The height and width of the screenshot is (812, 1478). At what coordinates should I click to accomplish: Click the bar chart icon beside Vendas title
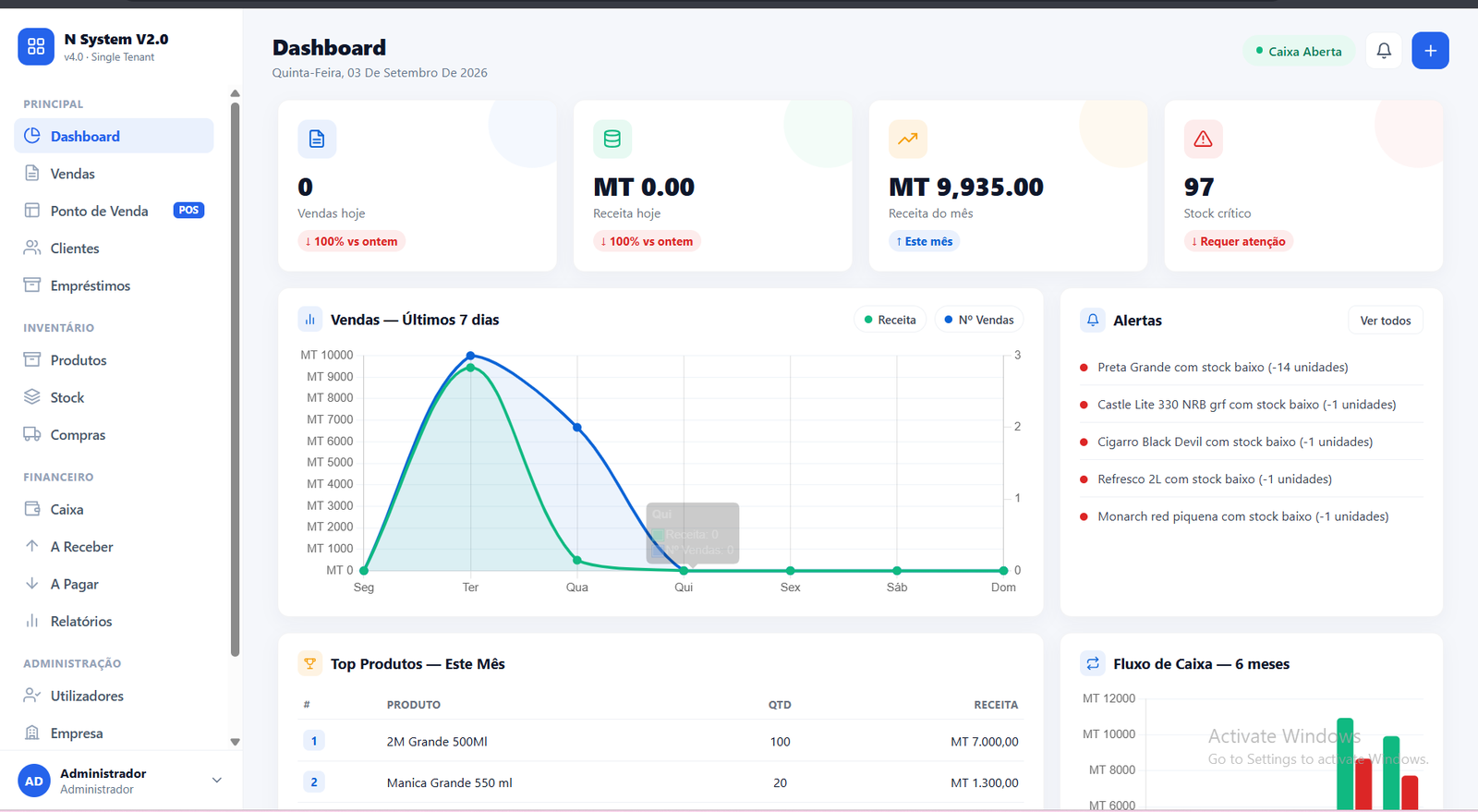309,320
